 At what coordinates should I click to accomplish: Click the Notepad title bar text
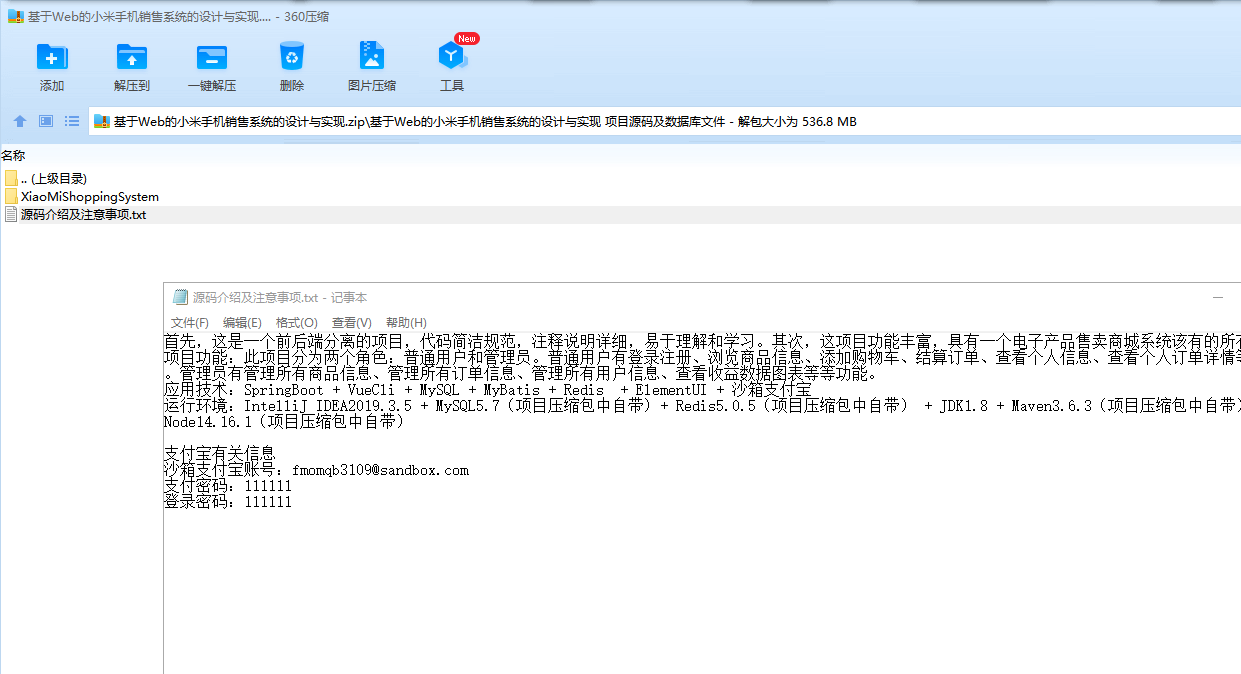tap(280, 297)
